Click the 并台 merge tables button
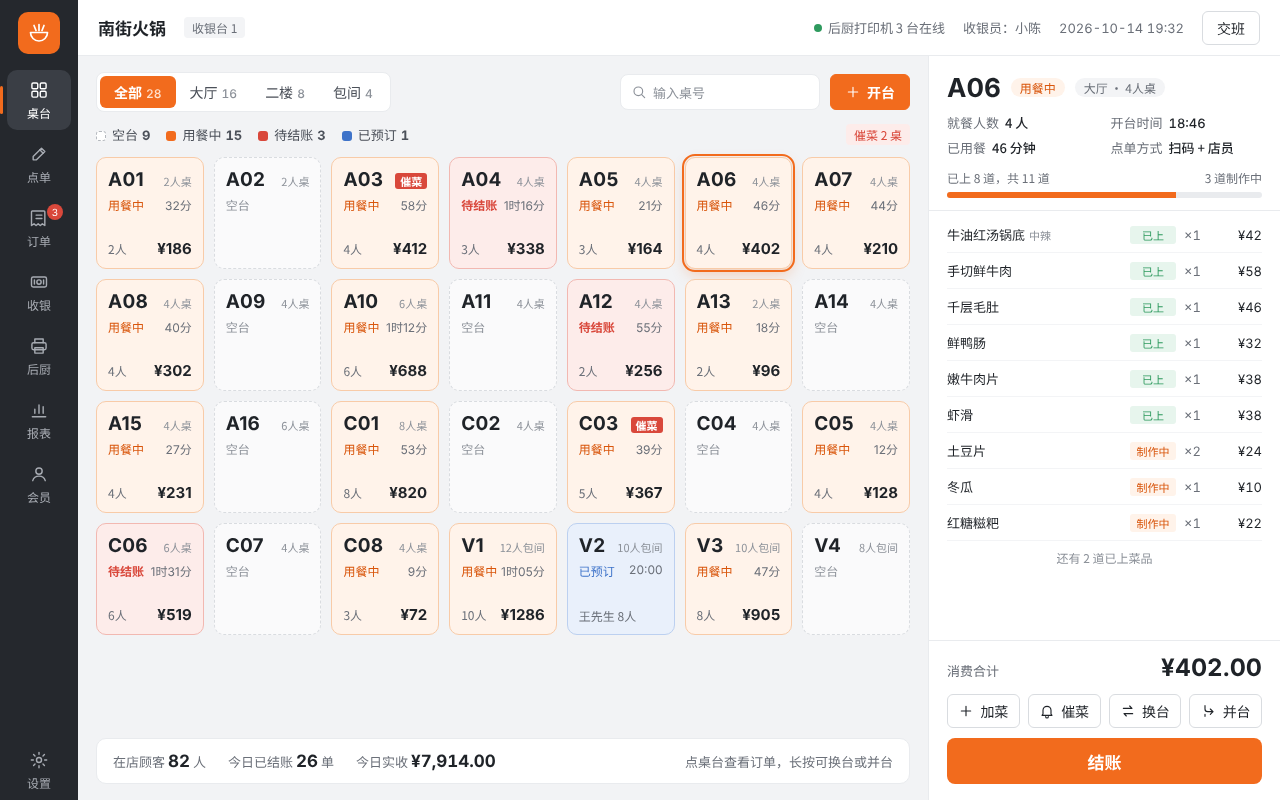 pyautogui.click(x=1225, y=711)
